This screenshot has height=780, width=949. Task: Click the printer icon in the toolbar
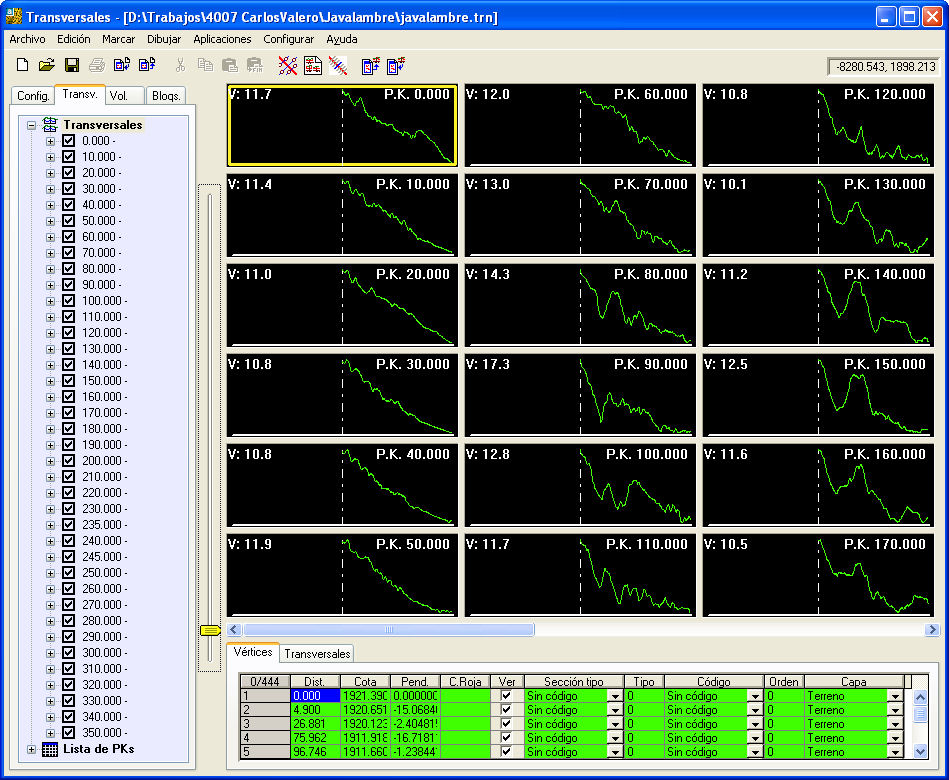tap(97, 65)
